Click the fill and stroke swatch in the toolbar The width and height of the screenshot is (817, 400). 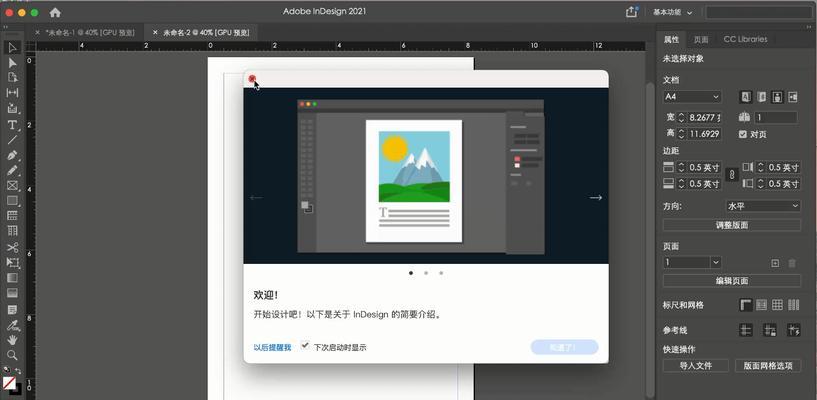[11, 385]
